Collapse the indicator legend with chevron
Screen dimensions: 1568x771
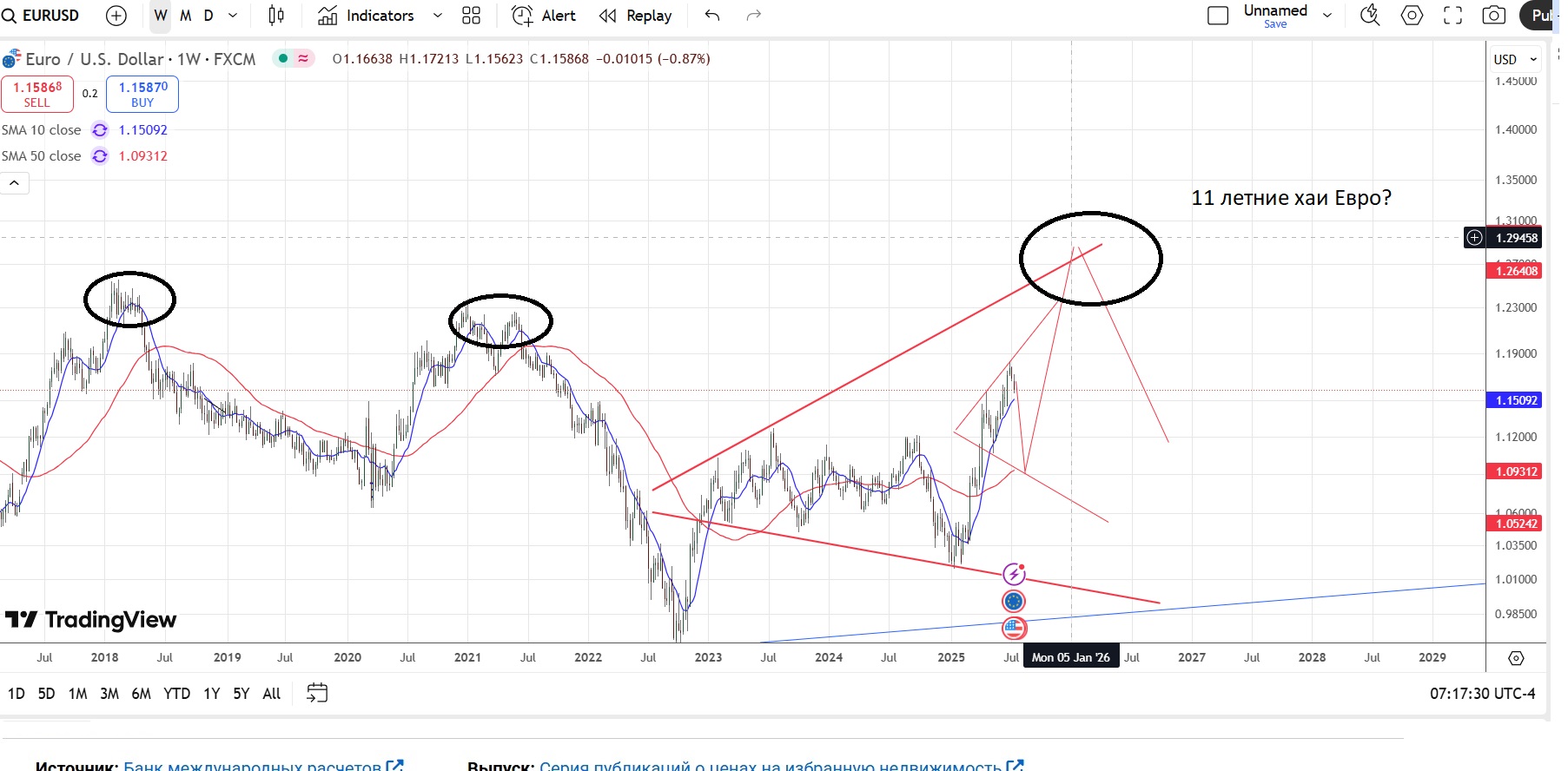15,183
